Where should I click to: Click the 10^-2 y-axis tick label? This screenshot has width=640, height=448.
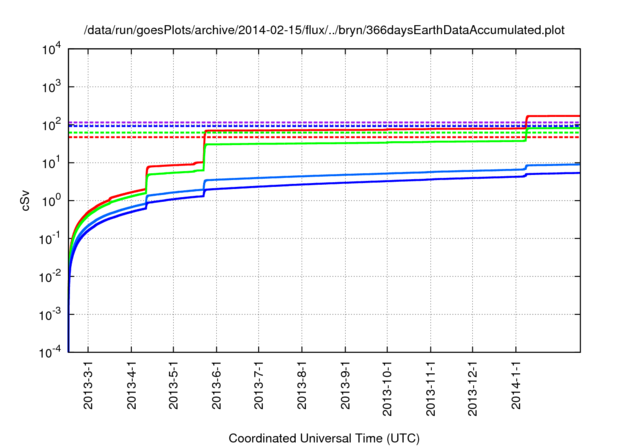pyautogui.click(x=50, y=277)
